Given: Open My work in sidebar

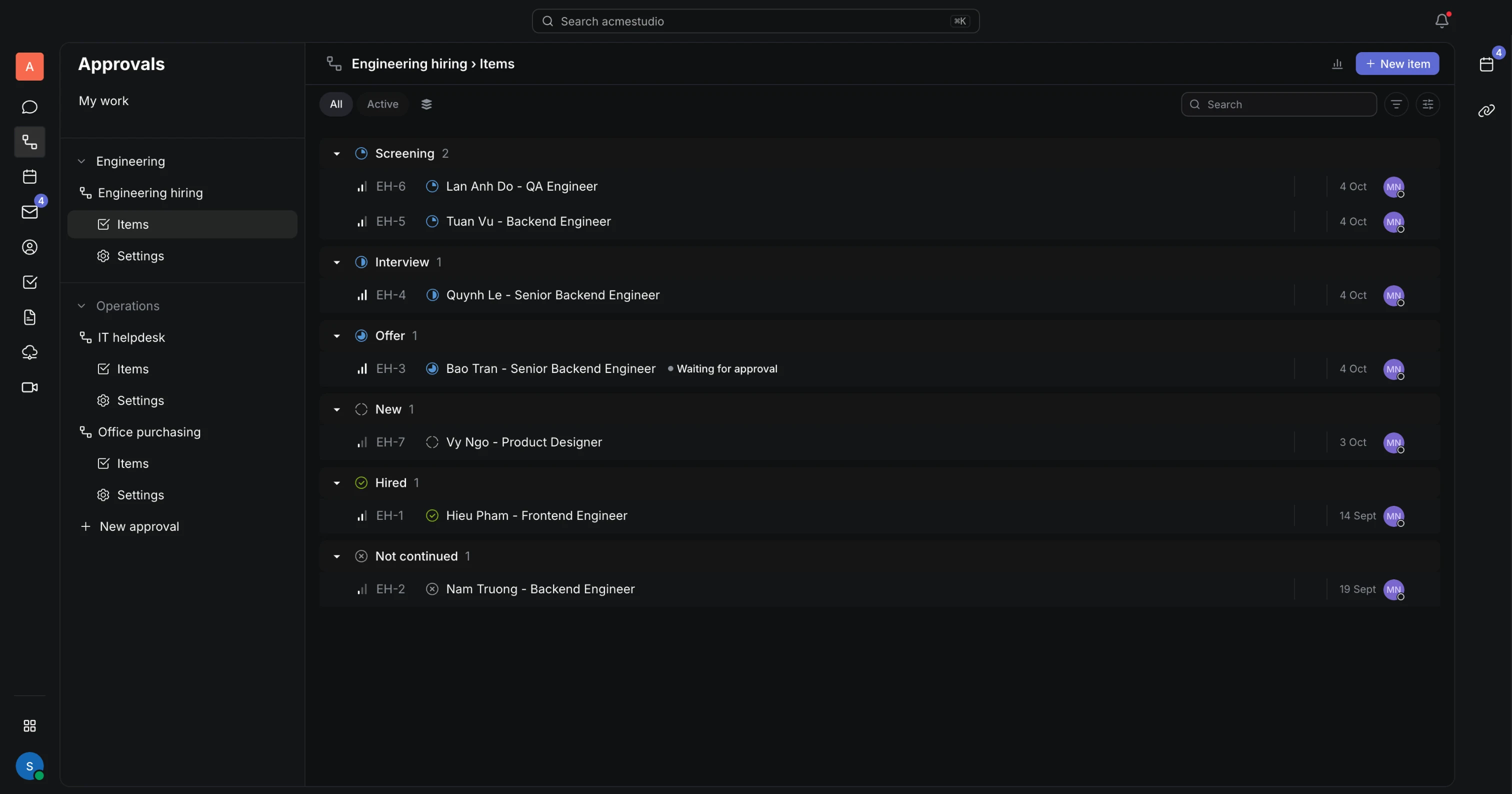Looking at the screenshot, I should tap(103, 101).
